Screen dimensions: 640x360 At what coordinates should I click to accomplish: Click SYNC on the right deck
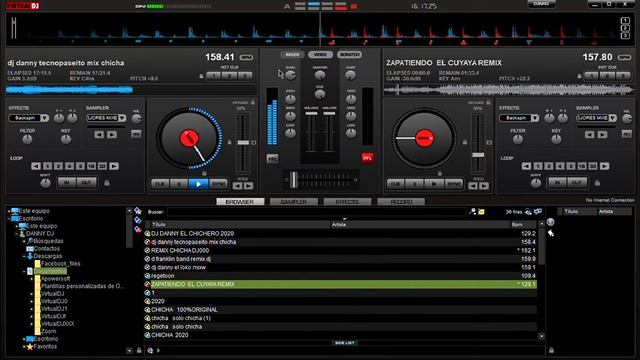click(454, 184)
